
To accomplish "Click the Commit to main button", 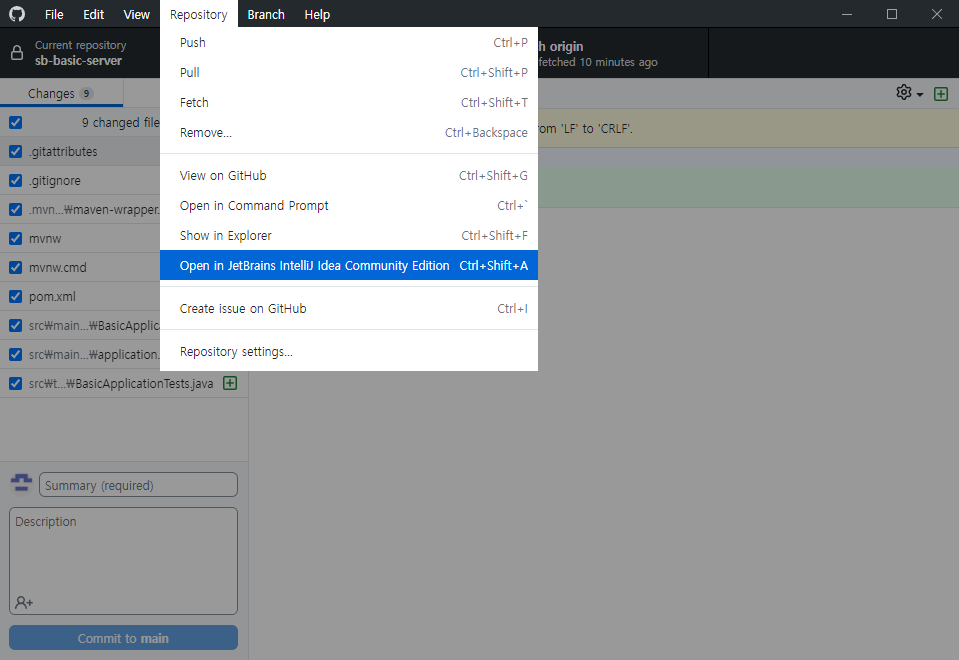I will (x=123, y=638).
